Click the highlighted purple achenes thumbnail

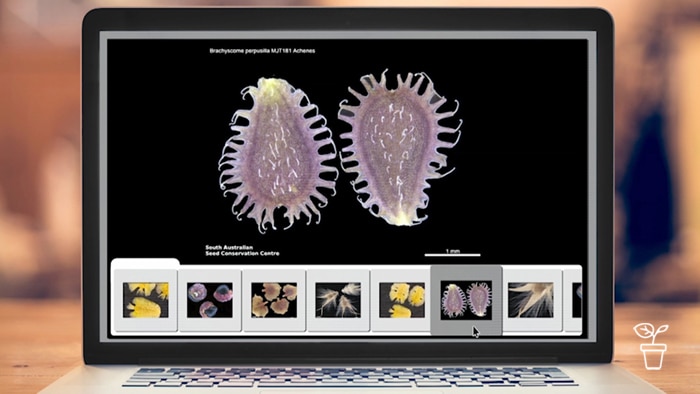coord(466,300)
